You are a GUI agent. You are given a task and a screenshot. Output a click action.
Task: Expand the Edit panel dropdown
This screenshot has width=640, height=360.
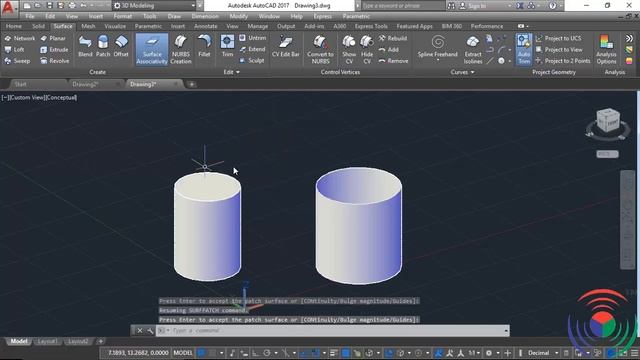pyautogui.click(x=231, y=72)
